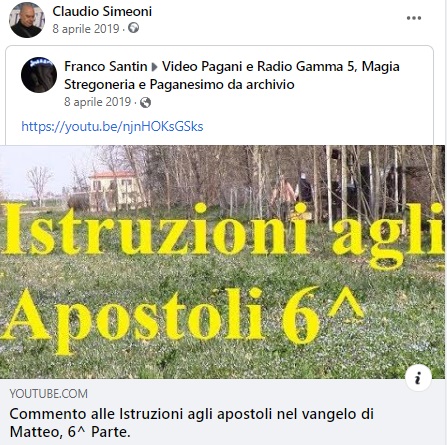Follow the youtu.be/njnHOKsGSks link
This screenshot has width=447, height=445.
[112, 126]
